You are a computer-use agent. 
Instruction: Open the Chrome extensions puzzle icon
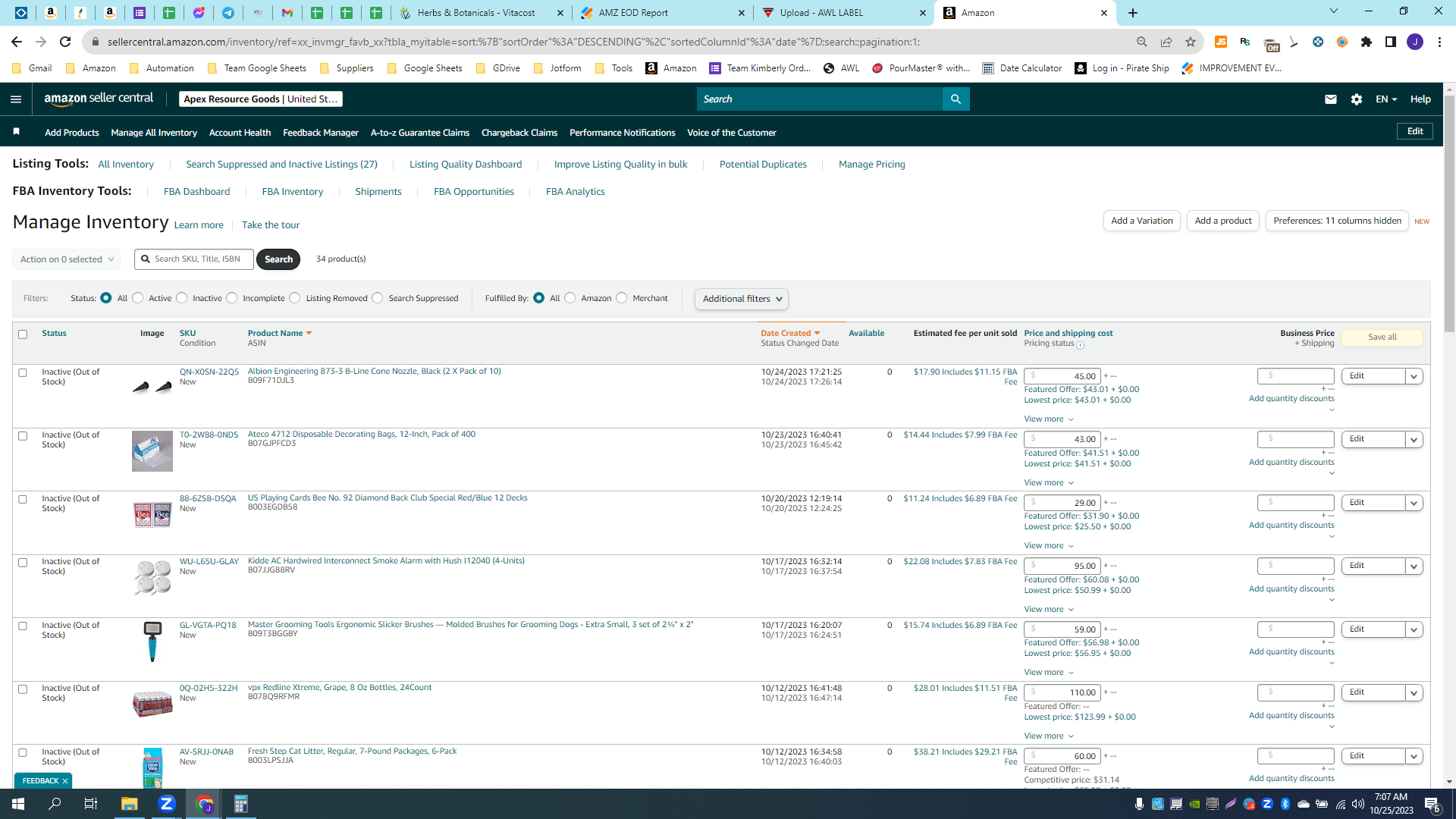coord(1367,42)
